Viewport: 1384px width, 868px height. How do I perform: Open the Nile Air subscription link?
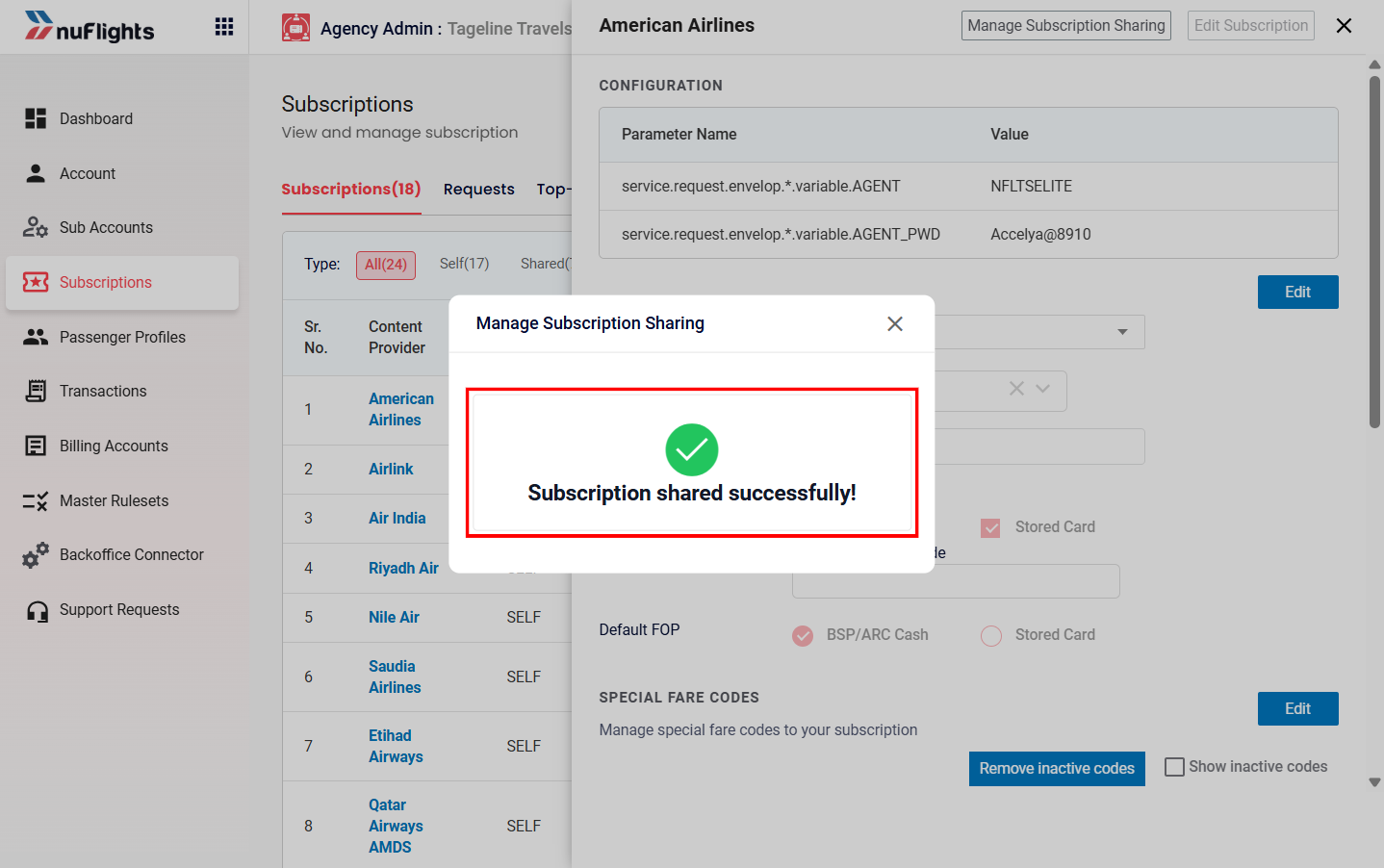click(x=394, y=617)
